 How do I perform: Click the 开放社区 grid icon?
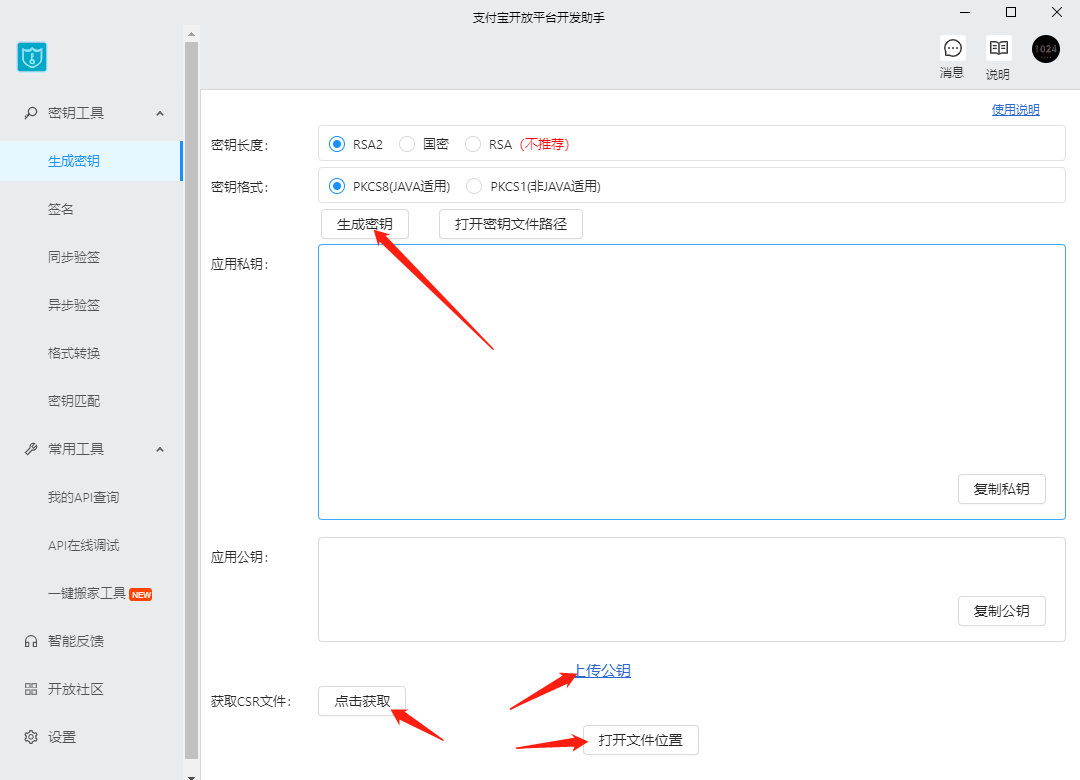pos(31,689)
